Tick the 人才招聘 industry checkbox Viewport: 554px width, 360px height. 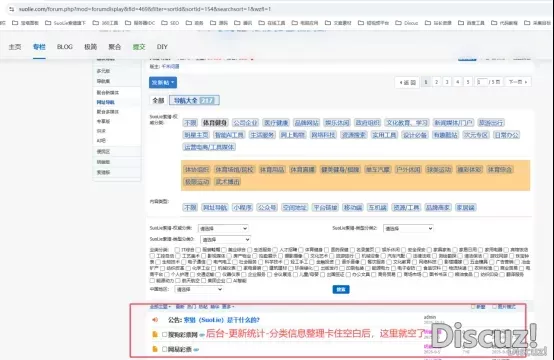click(x=275, y=250)
